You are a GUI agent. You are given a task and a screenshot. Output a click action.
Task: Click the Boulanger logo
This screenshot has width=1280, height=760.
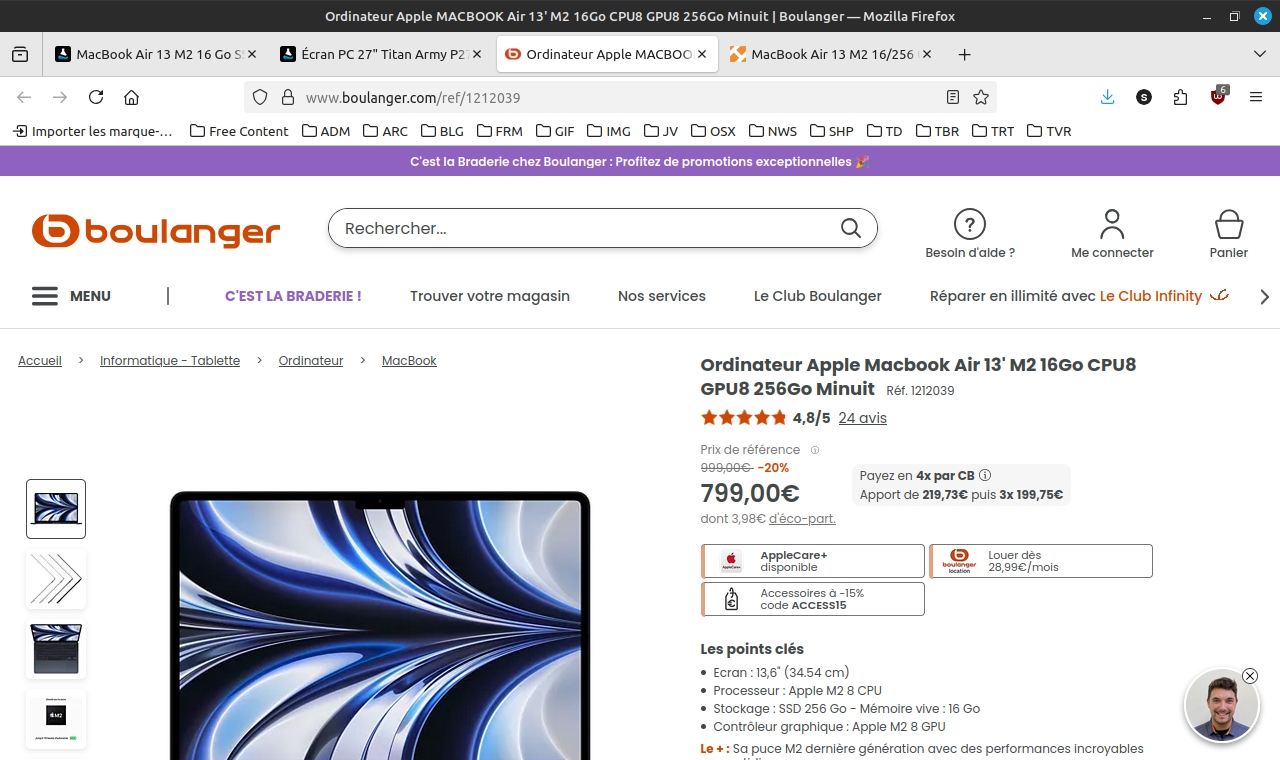point(156,230)
